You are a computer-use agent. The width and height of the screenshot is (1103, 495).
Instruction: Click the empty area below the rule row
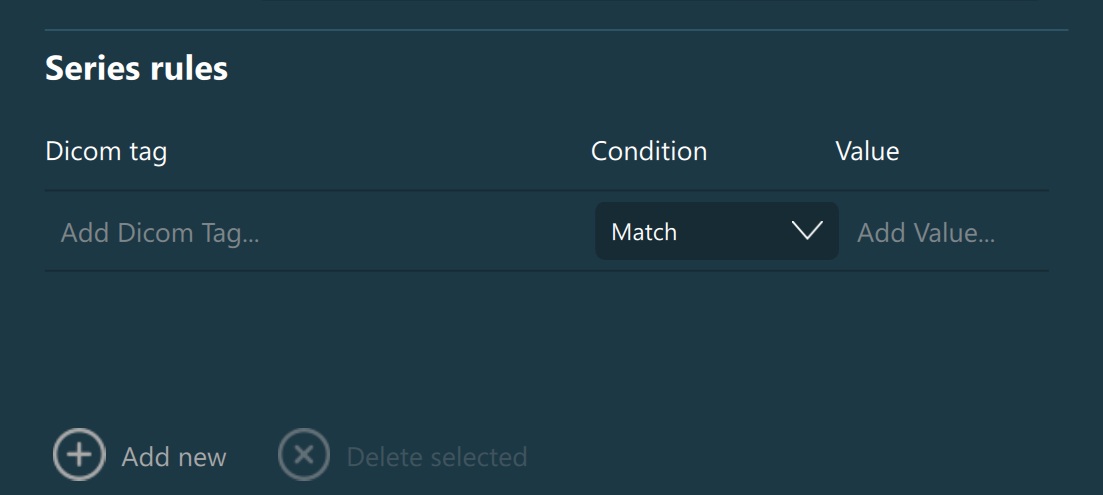point(546,340)
